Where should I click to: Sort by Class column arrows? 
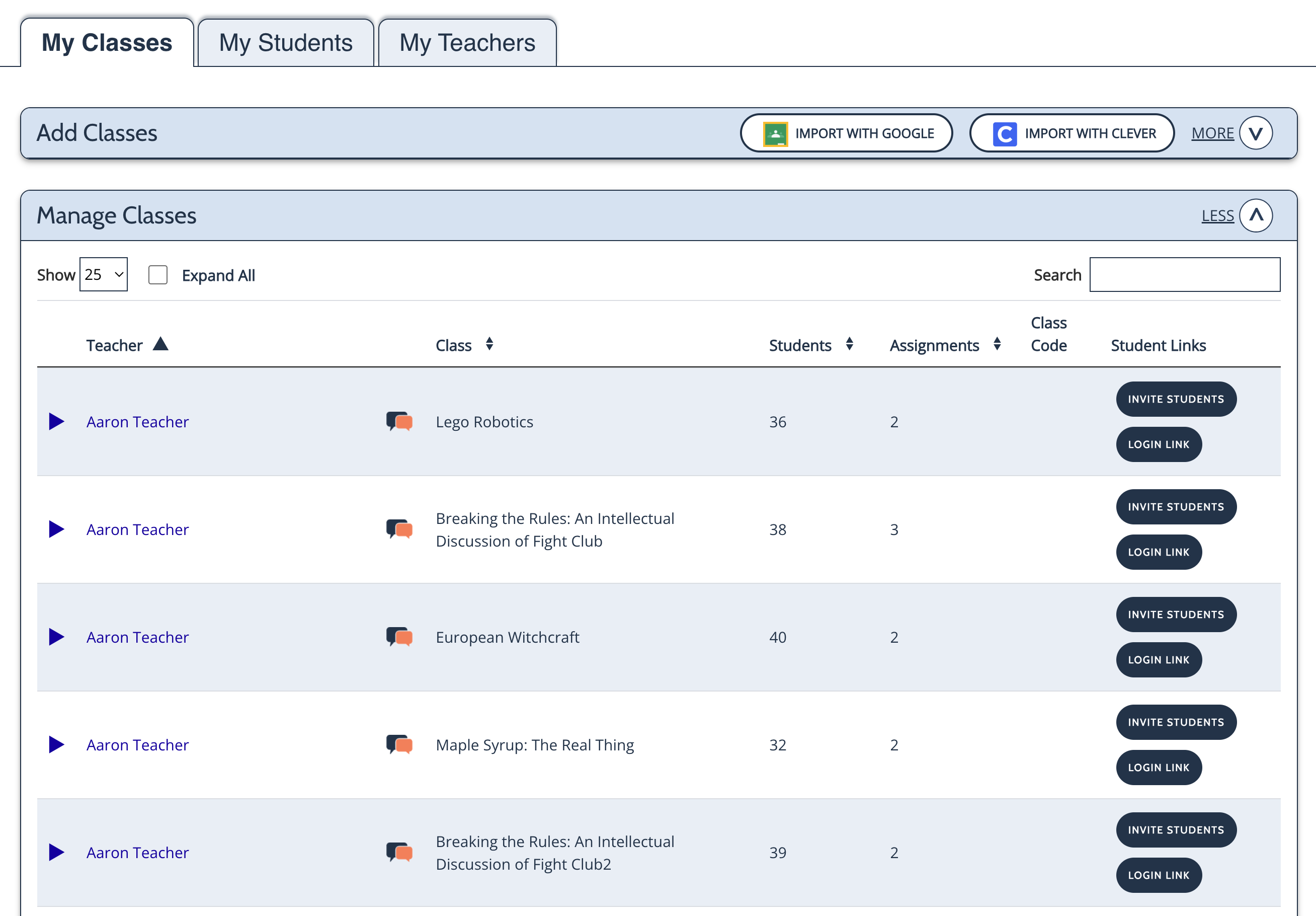click(x=489, y=344)
